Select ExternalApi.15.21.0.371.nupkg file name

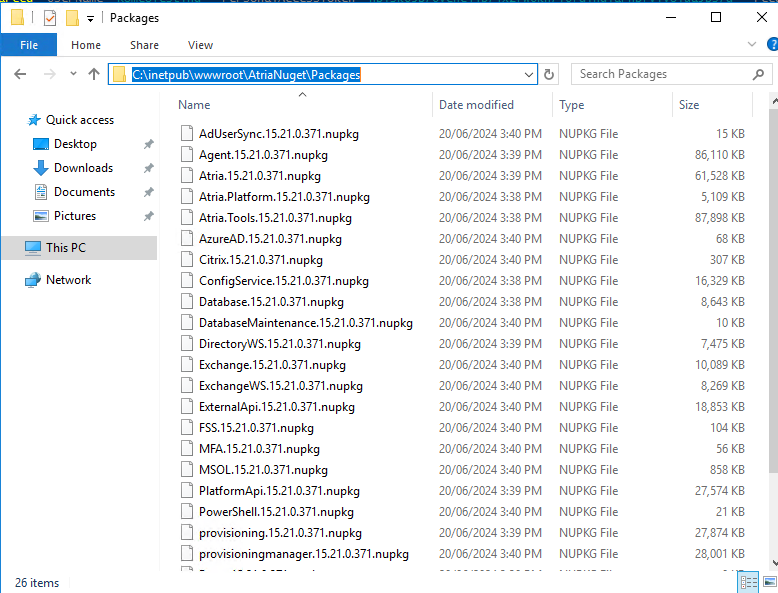click(x=277, y=407)
